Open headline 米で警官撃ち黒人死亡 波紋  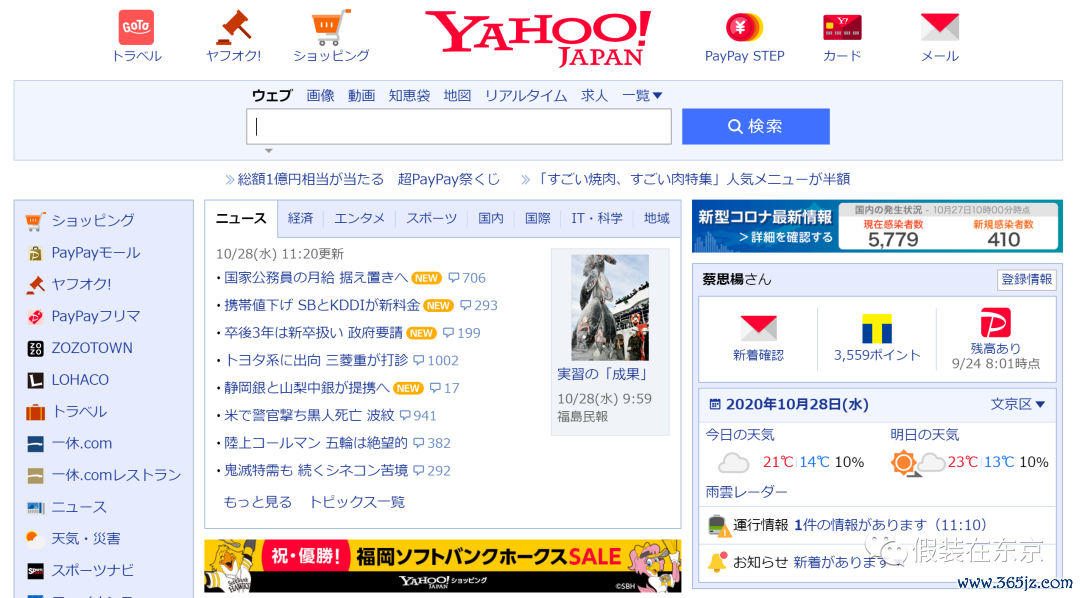point(309,415)
